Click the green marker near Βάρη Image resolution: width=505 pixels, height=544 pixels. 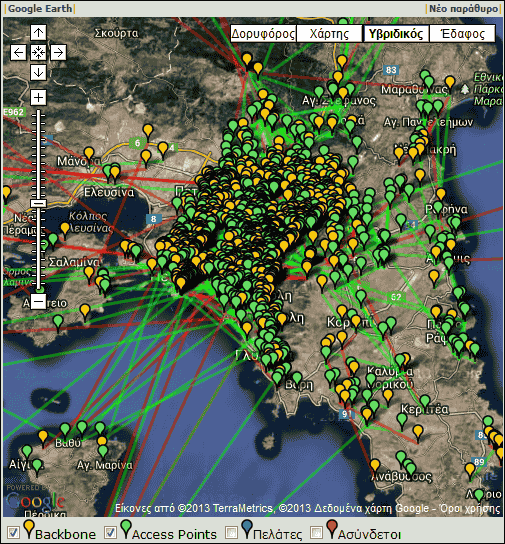[x=297, y=378]
